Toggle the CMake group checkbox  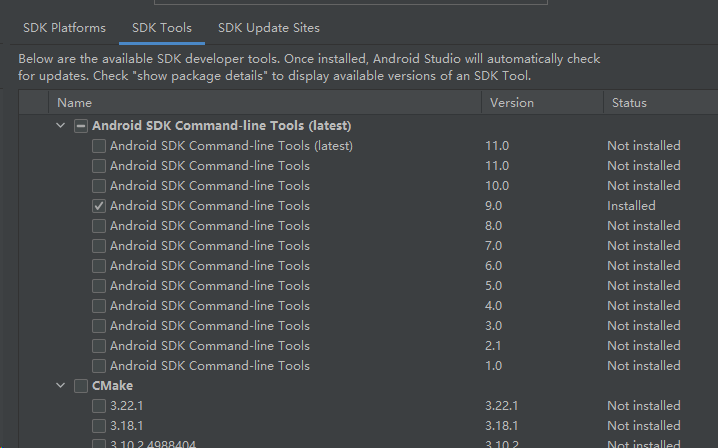(x=81, y=386)
